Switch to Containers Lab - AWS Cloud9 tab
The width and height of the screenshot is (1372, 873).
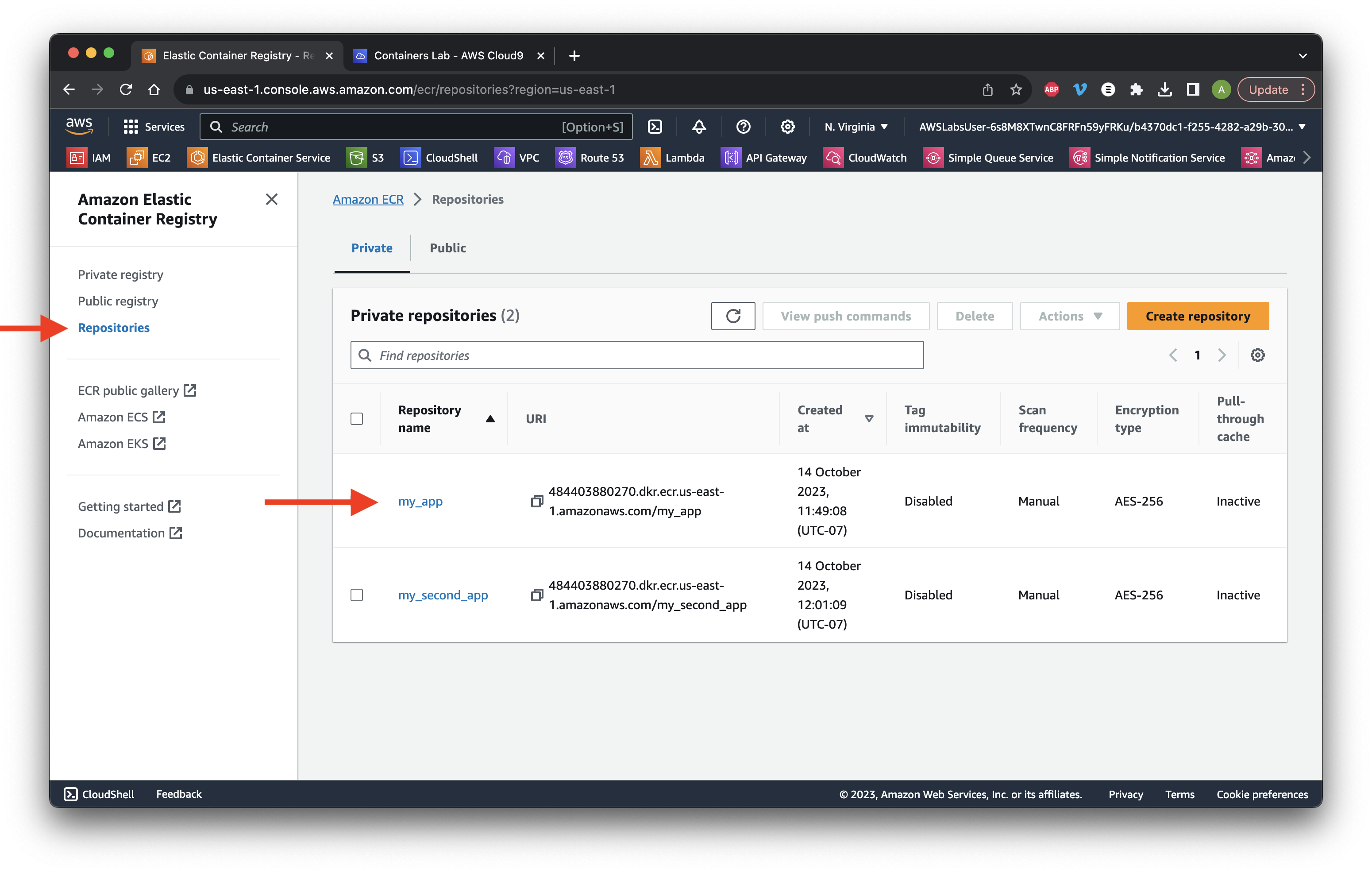coord(449,55)
